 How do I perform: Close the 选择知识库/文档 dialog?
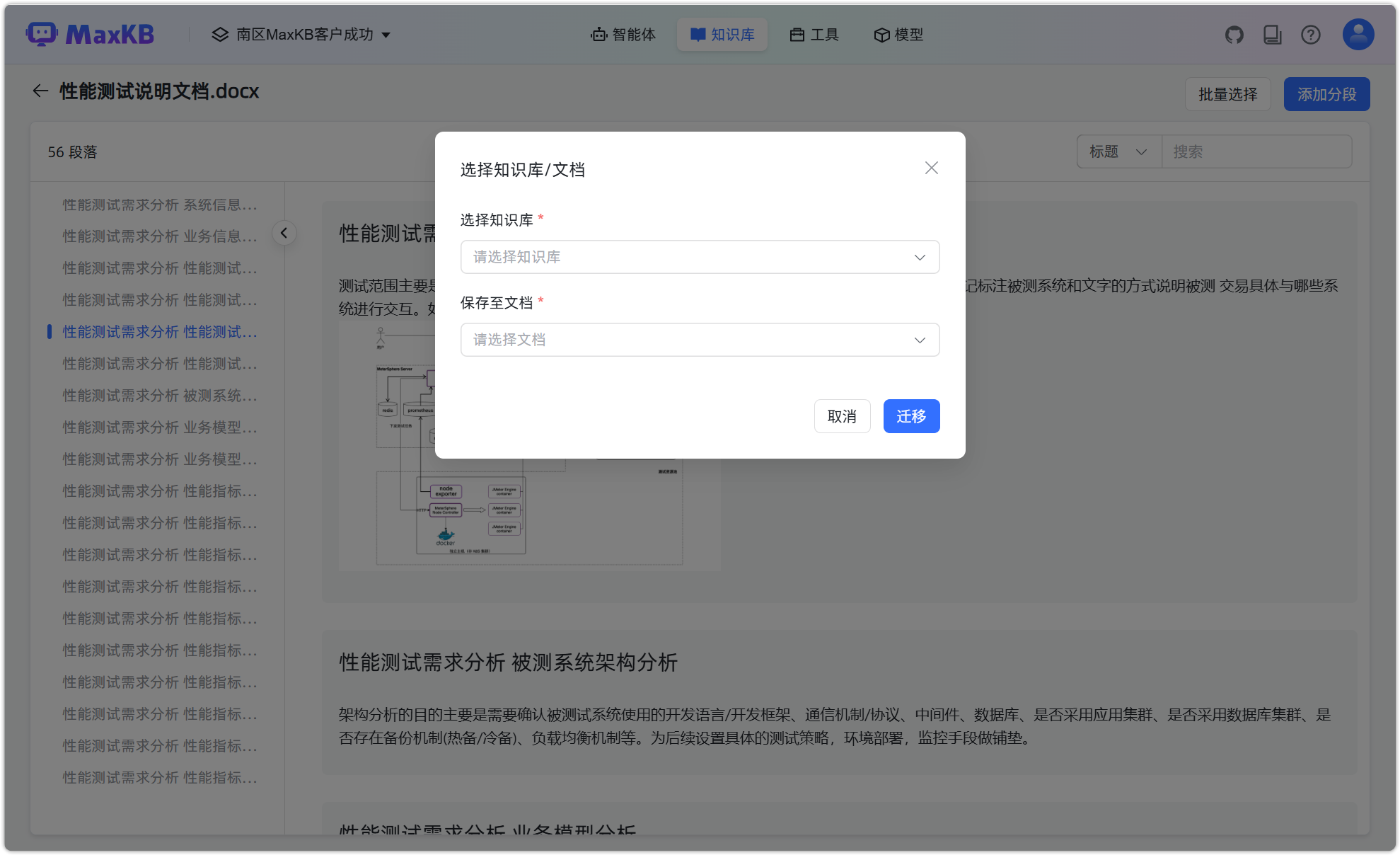931,168
